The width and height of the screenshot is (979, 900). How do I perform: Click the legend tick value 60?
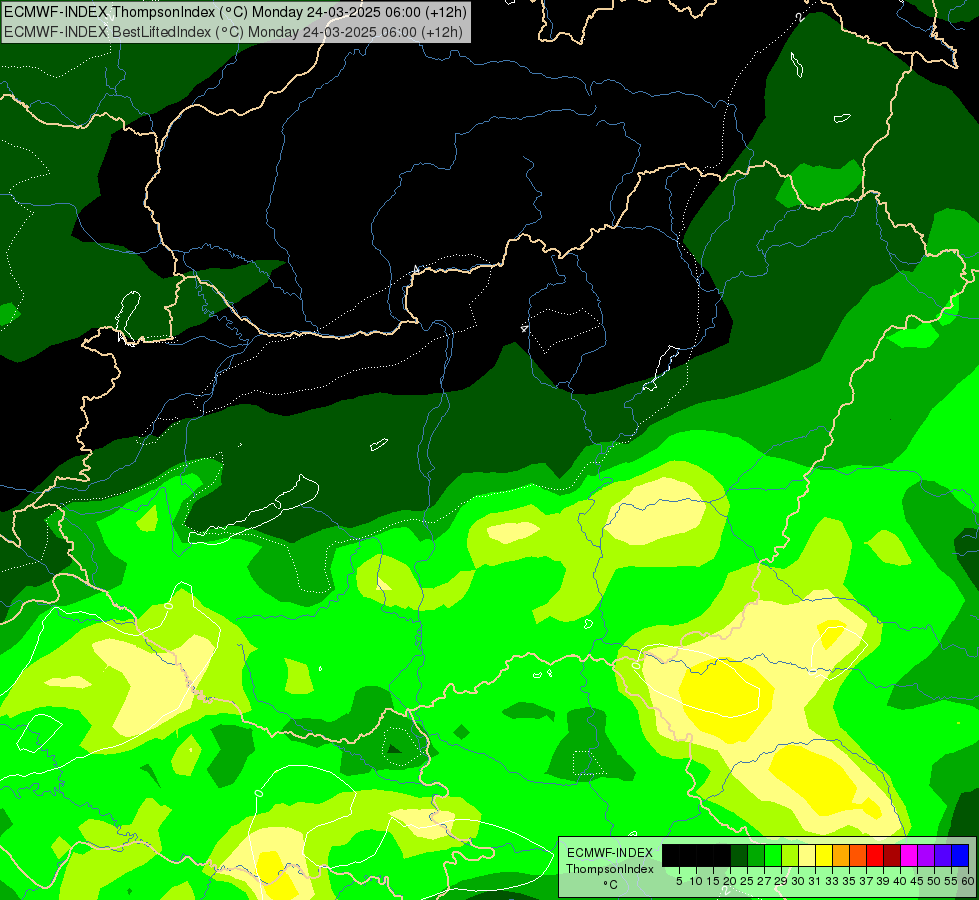(x=968, y=881)
